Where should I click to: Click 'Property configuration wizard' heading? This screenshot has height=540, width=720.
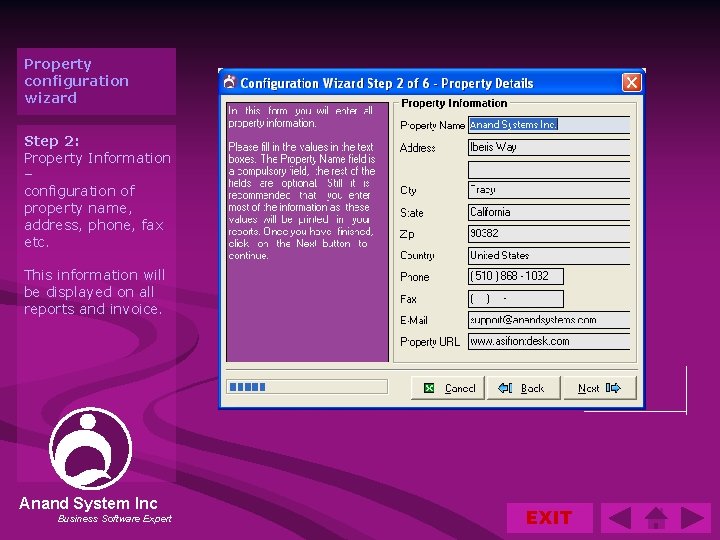(76, 81)
